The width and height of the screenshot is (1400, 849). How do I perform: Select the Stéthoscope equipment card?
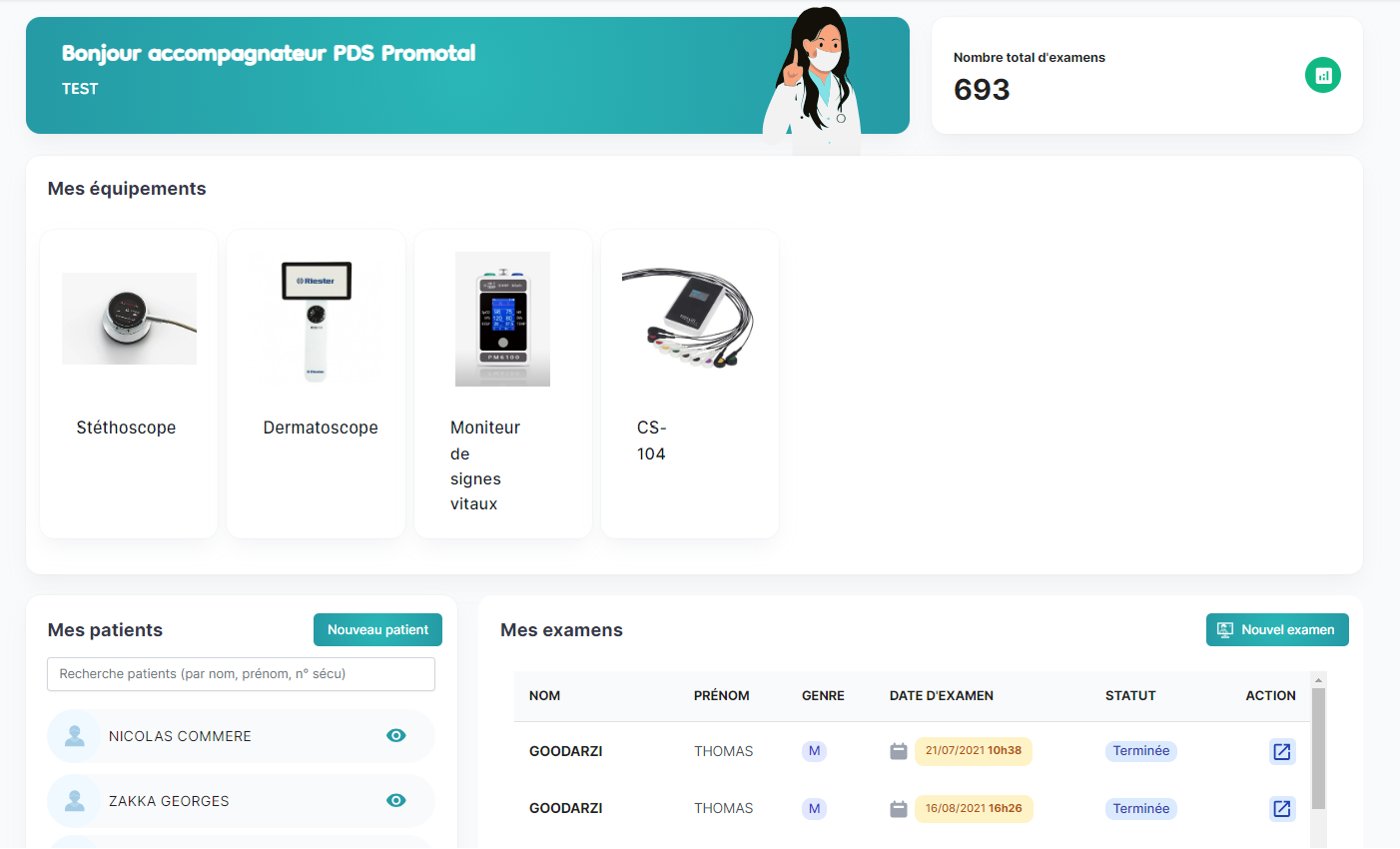[x=128, y=384]
